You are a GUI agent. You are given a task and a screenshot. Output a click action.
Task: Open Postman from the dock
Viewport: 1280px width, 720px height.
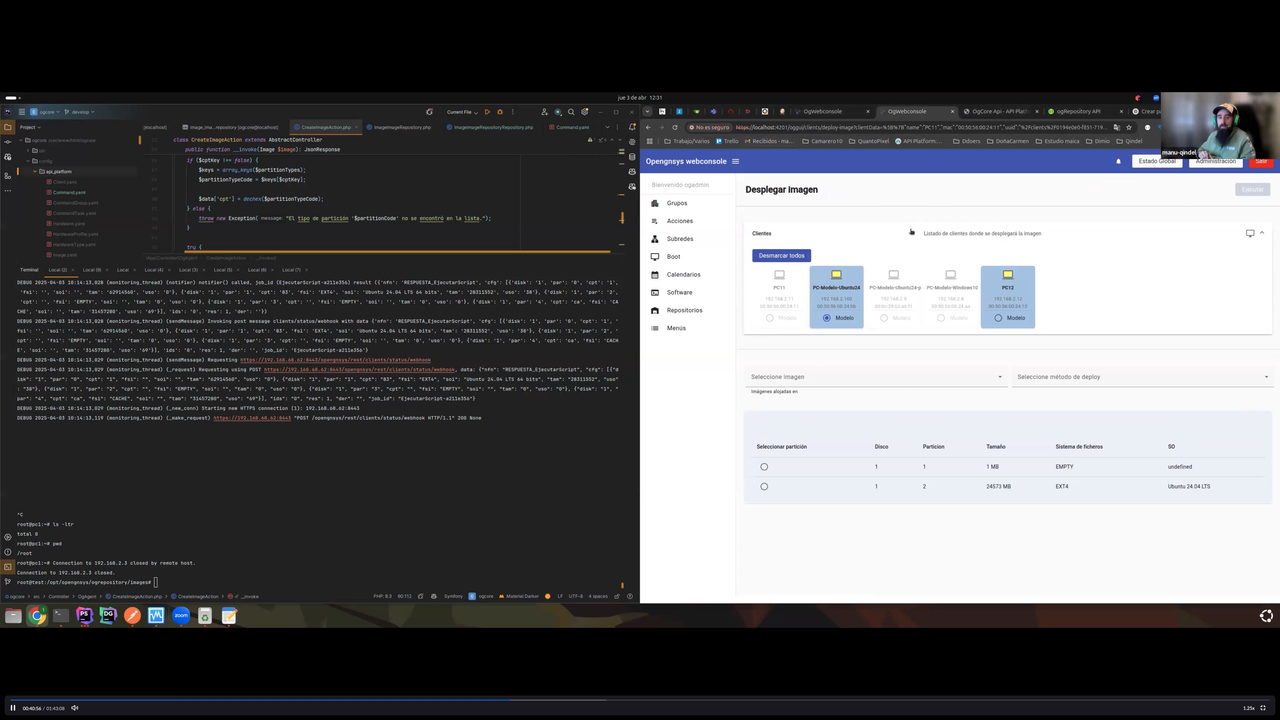[x=132, y=616]
